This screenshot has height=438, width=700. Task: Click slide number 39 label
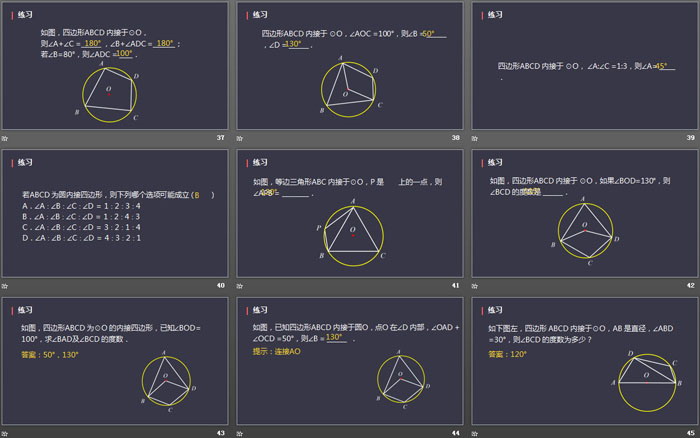pyautogui.click(x=691, y=138)
